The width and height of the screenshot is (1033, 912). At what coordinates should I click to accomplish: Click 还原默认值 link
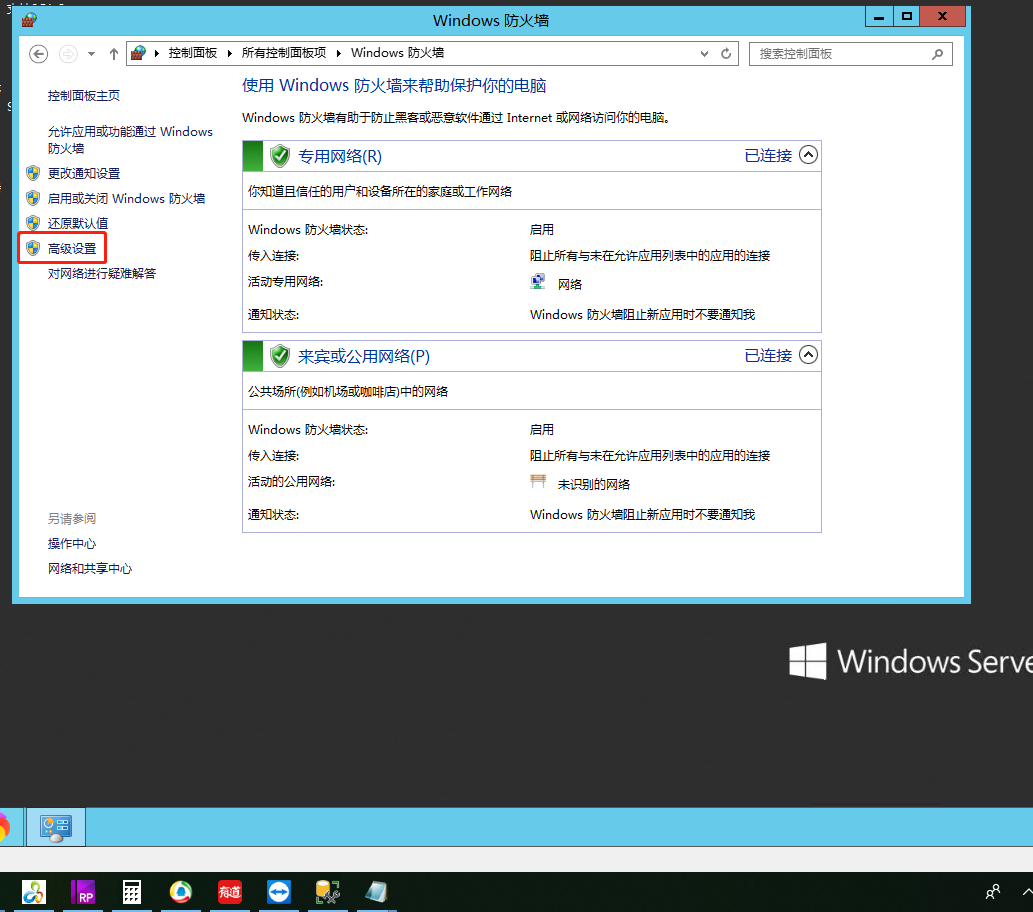(x=78, y=223)
